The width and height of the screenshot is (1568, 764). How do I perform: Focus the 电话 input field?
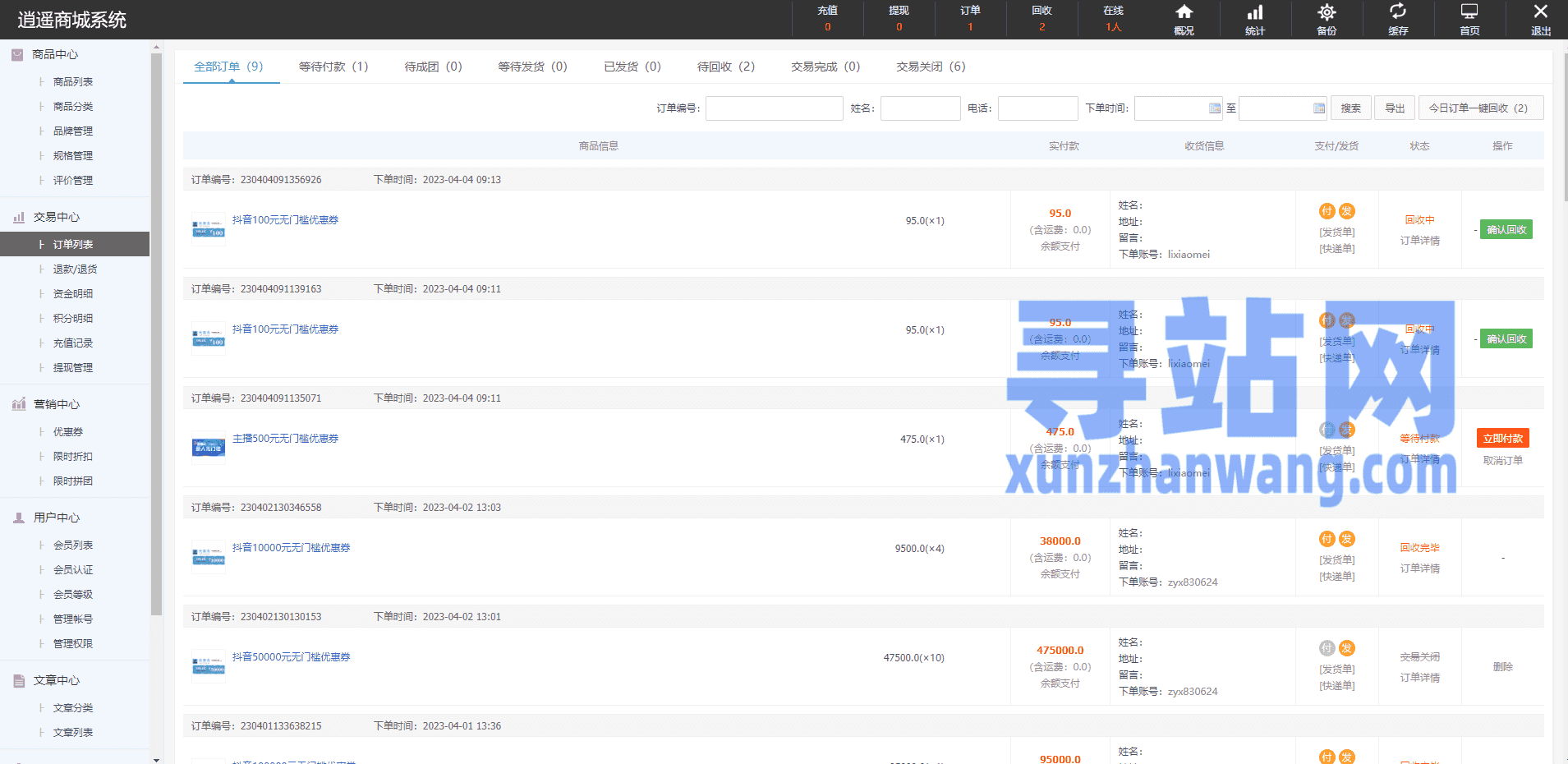click(x=1037, y=108)
